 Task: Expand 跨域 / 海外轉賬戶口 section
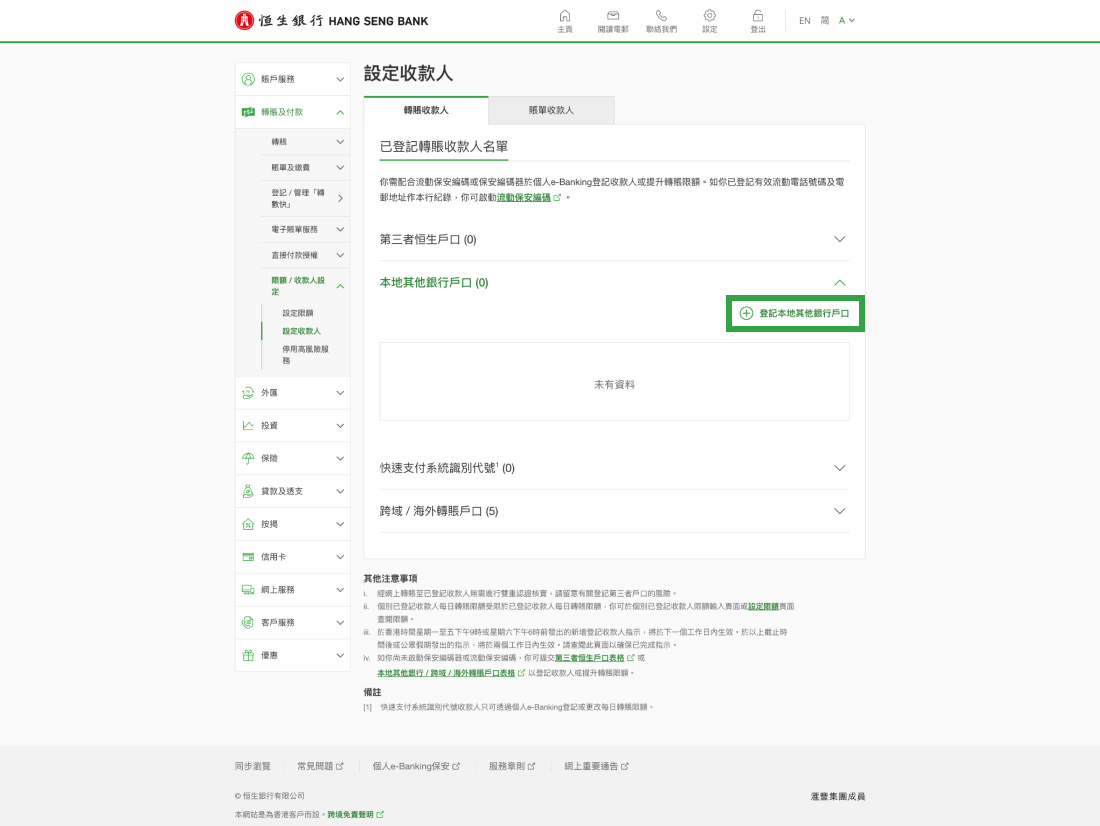coord(839,511)
